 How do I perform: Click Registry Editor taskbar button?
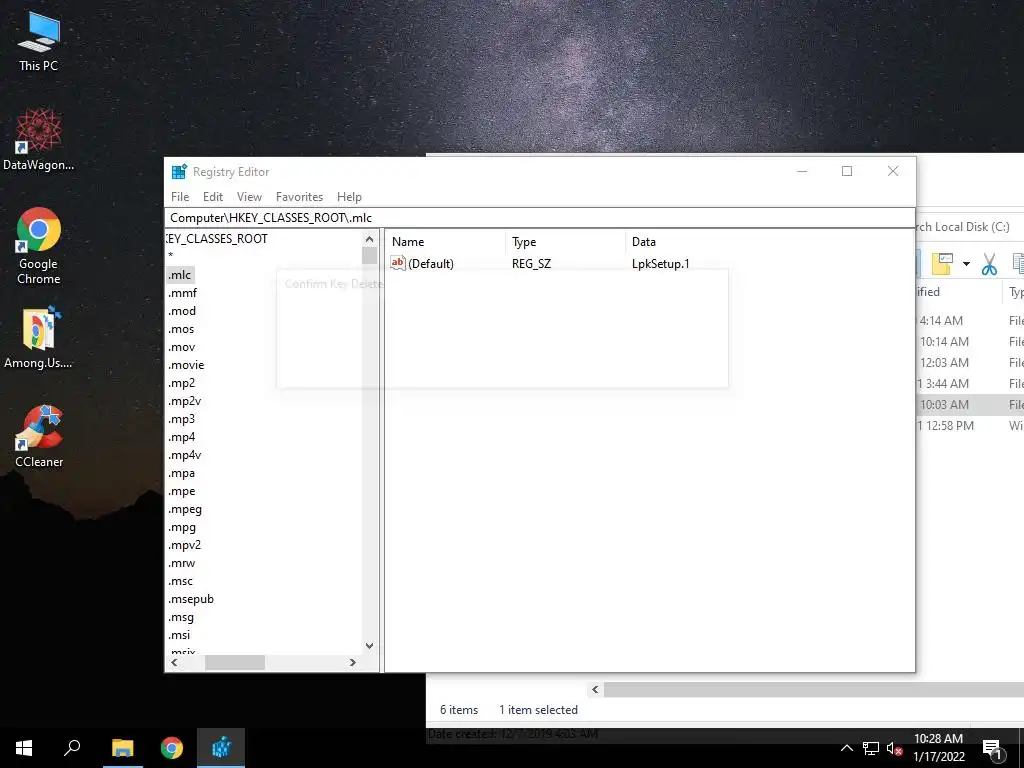click(x=221, y=748)
